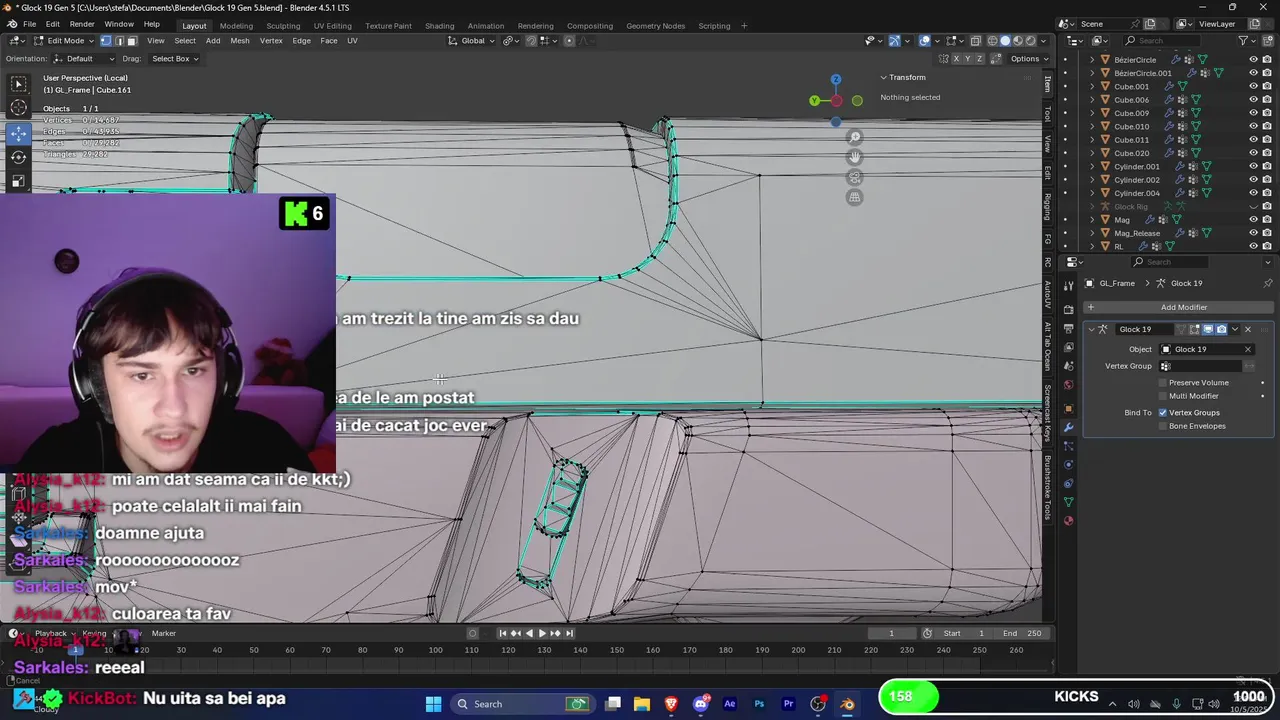Click Add Modifier button
The width and height of the screenshot is (1280, 720).
click(x=1177, y=307)
